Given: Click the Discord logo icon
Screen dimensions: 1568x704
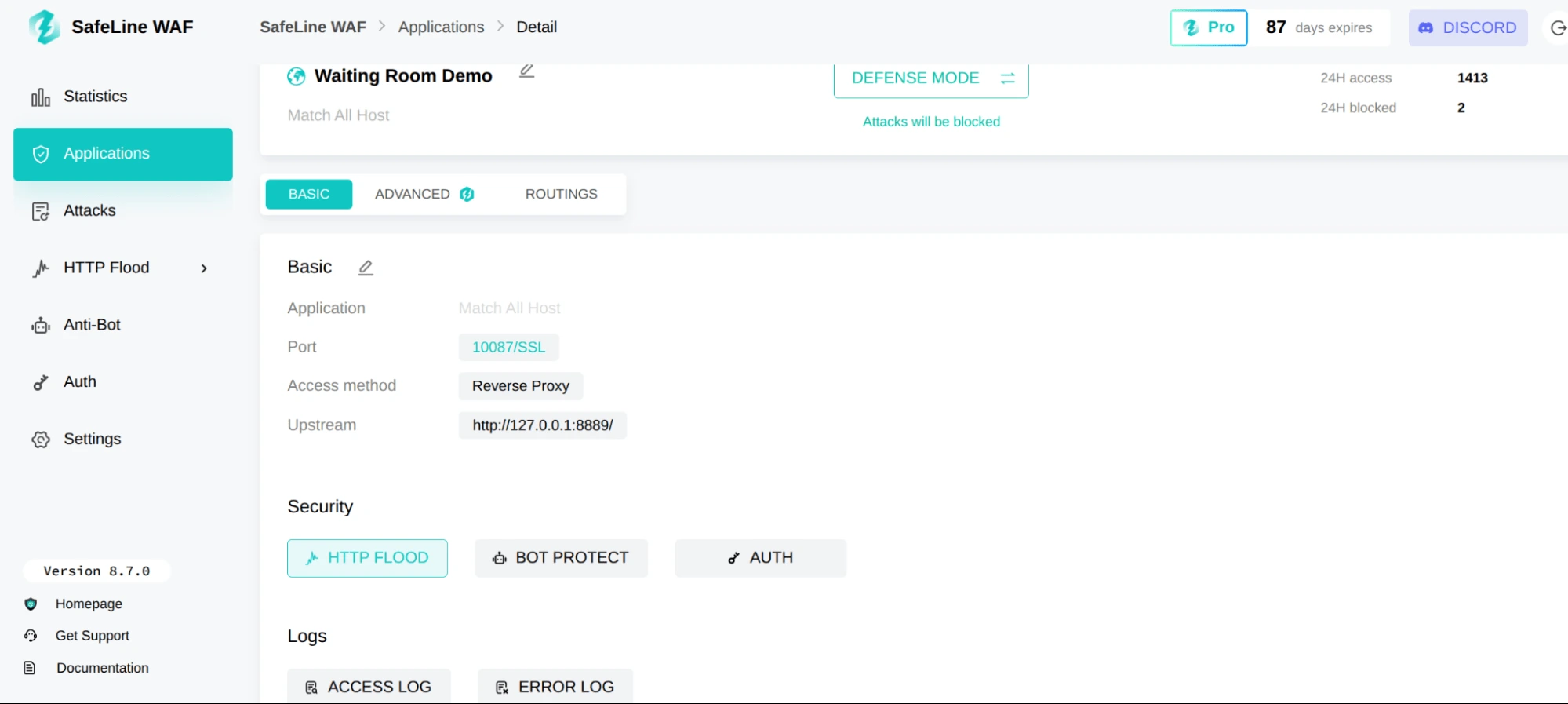Looking at the screenshot, I should (x=1426, y=27).
